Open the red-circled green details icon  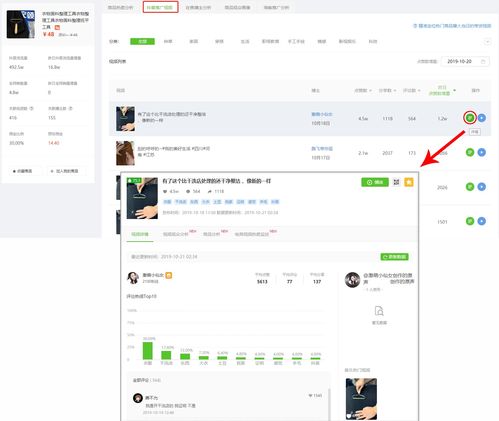470,118
